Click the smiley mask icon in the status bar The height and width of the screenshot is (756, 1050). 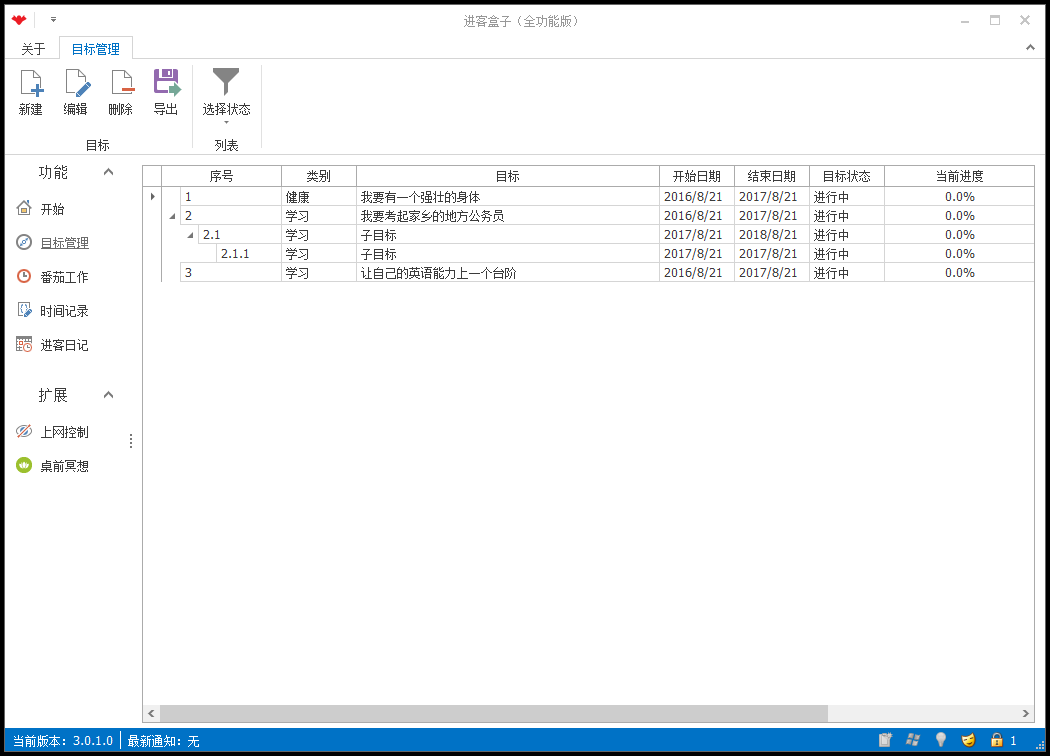(967, 740)
